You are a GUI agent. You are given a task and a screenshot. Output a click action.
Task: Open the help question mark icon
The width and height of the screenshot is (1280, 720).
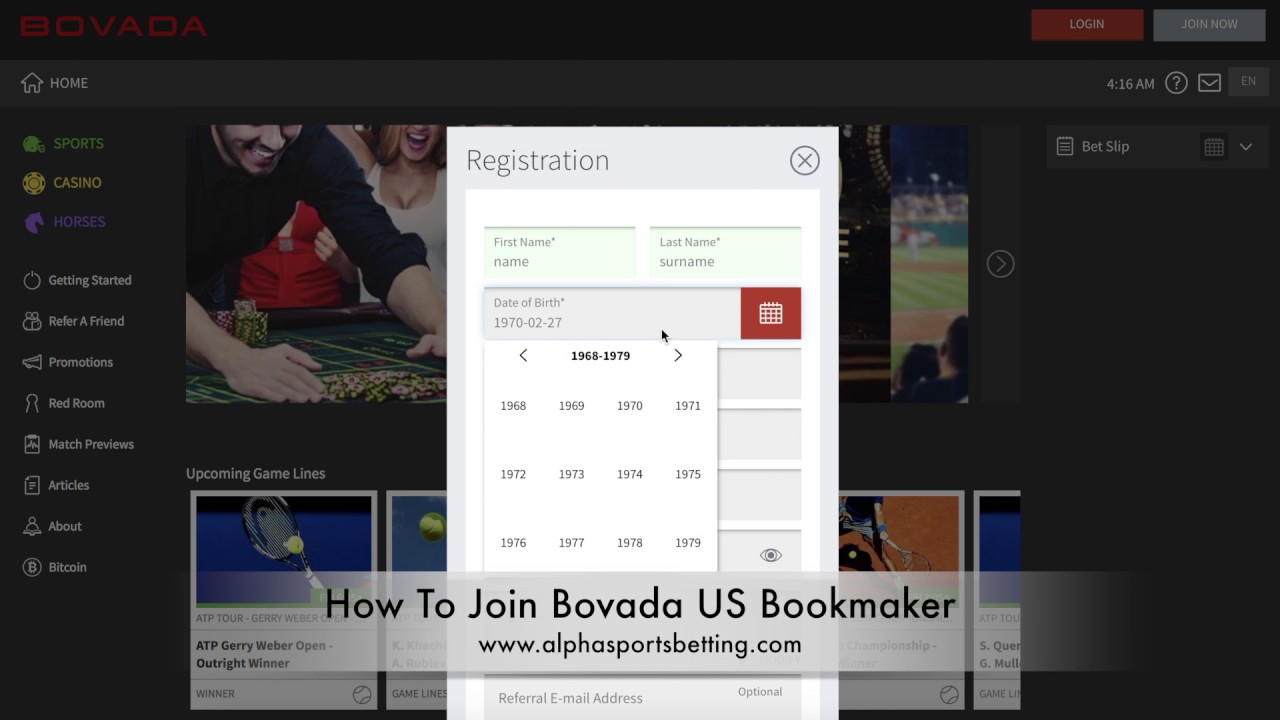pyautogui.click(x=1176, y=83)
